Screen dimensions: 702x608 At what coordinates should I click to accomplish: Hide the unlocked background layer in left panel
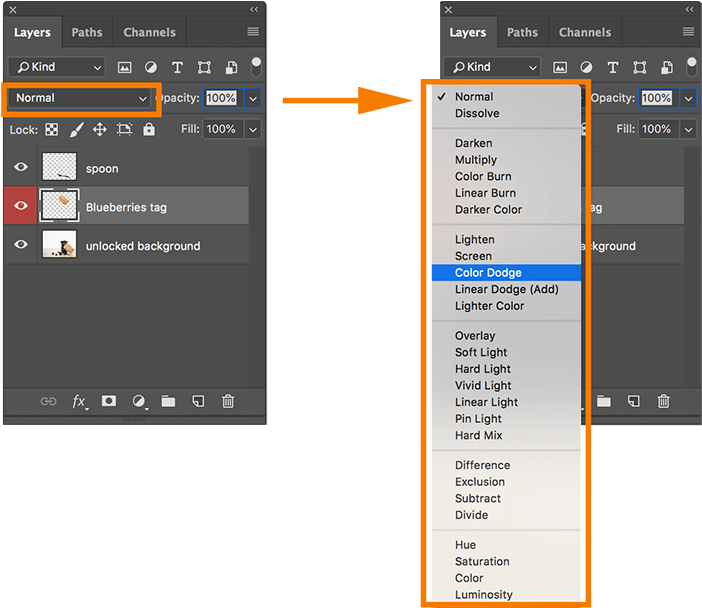tap(20, 245)
